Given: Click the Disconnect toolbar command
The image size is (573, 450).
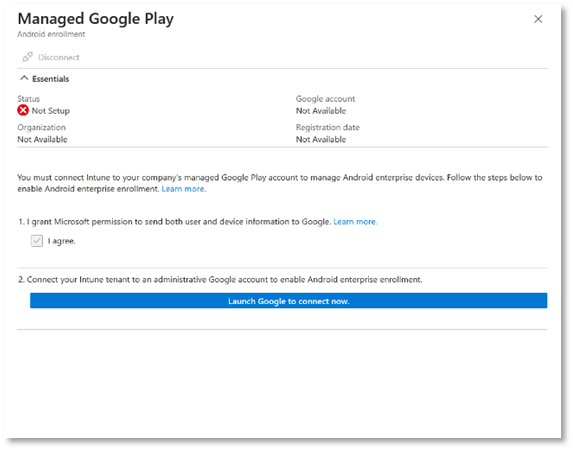Looking at the screenshot, I should pyautogui.click(x=51, y=57).
